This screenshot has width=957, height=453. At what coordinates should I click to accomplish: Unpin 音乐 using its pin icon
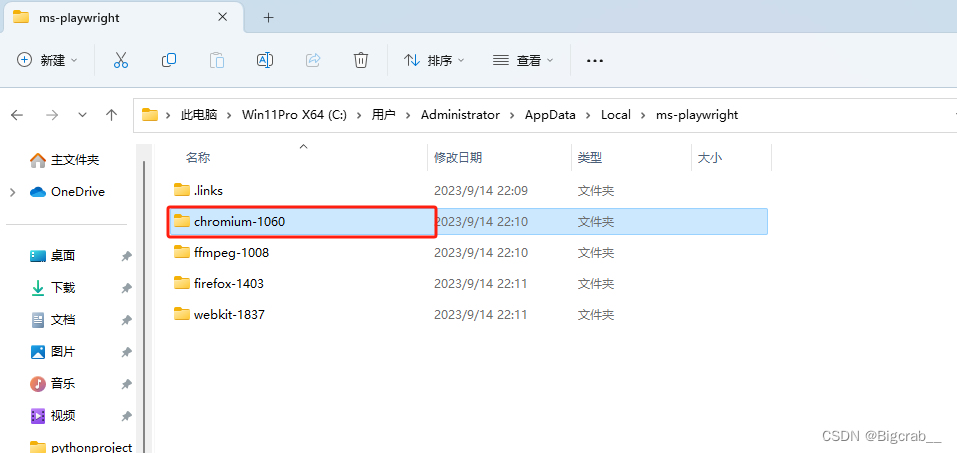point(126,384)
